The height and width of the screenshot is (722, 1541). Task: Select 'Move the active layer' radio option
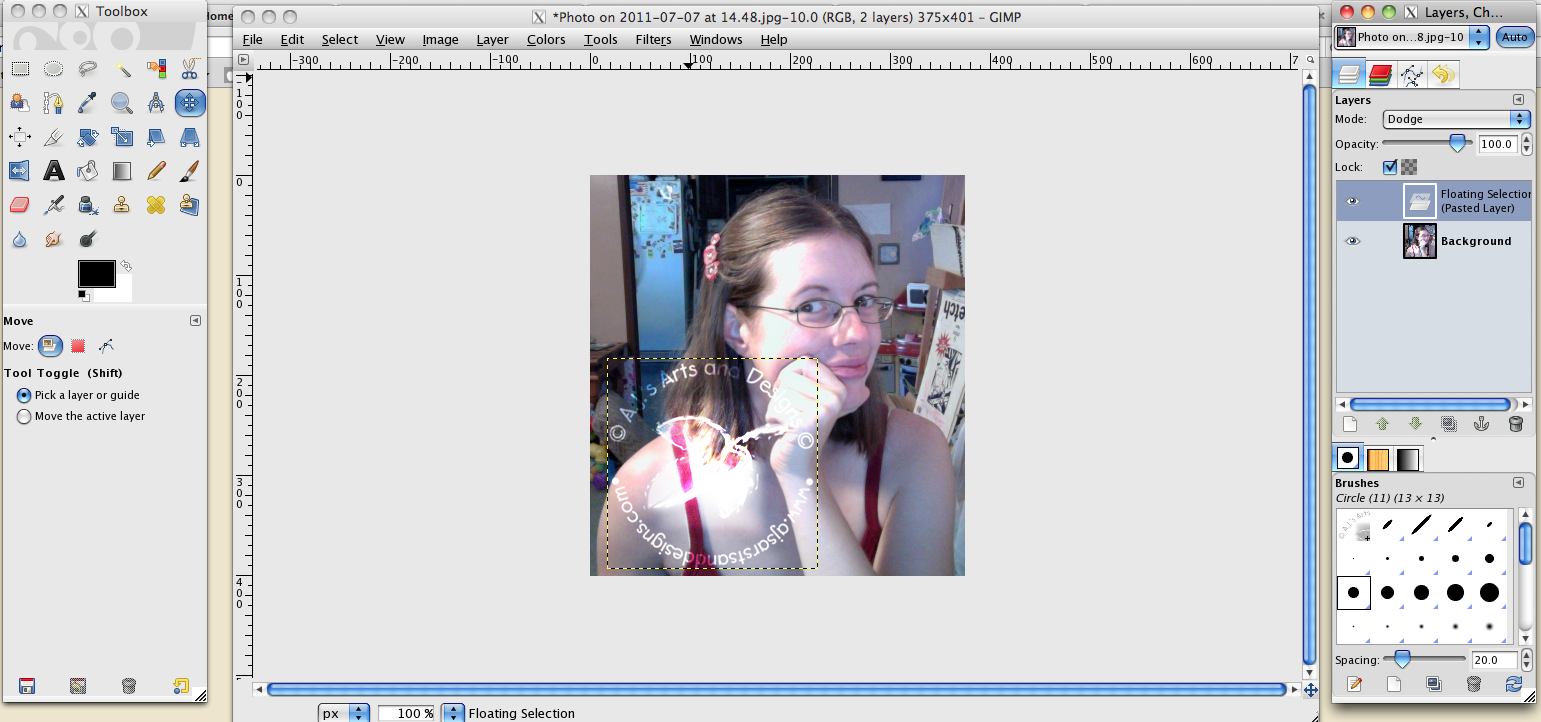pyautogui.click(x=24, y=416)
